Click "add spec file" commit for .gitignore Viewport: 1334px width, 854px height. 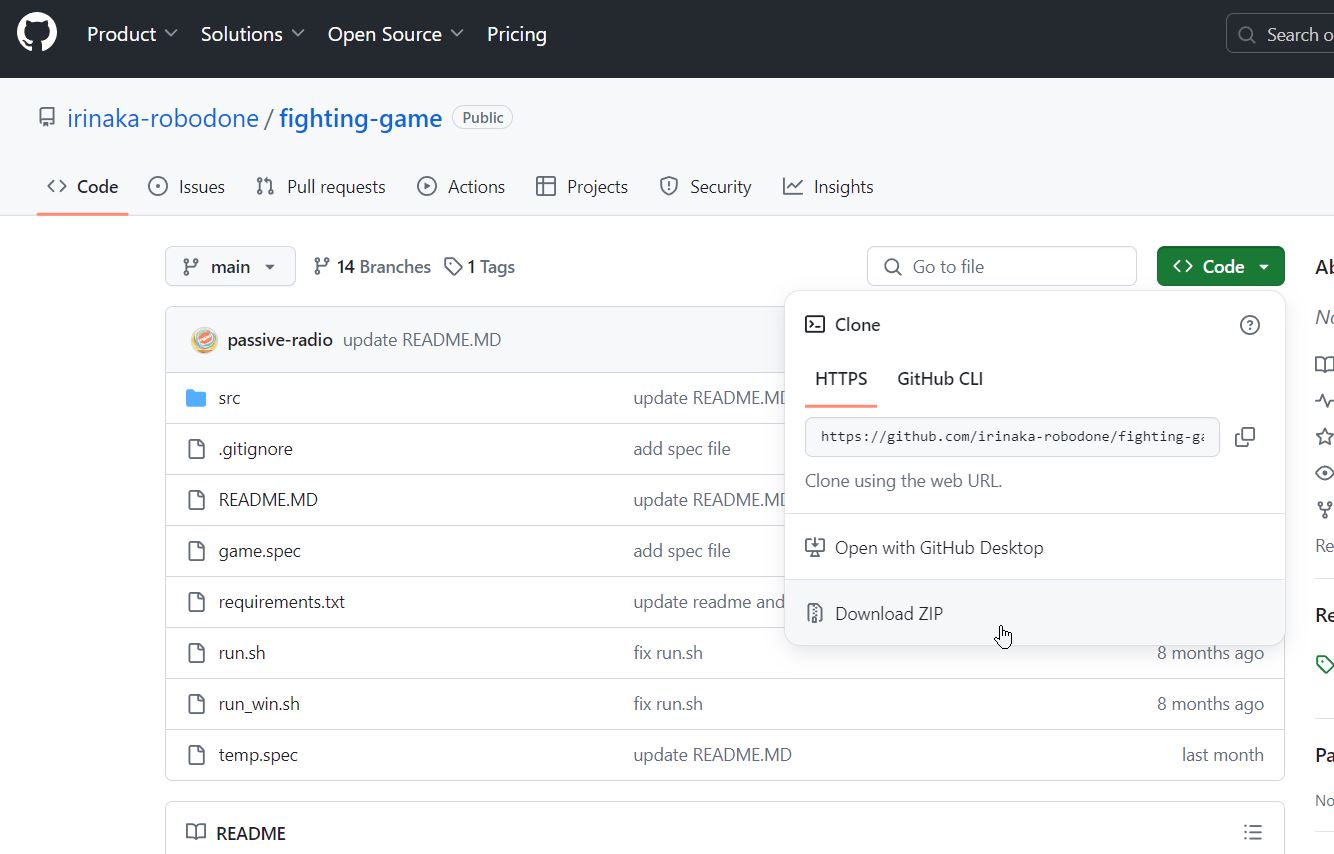pos(682,449)
